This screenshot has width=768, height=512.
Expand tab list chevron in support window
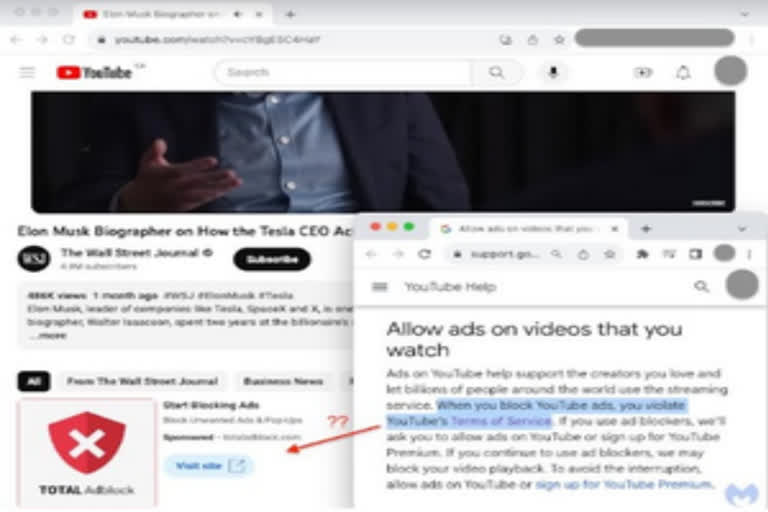tap(742, 229)
